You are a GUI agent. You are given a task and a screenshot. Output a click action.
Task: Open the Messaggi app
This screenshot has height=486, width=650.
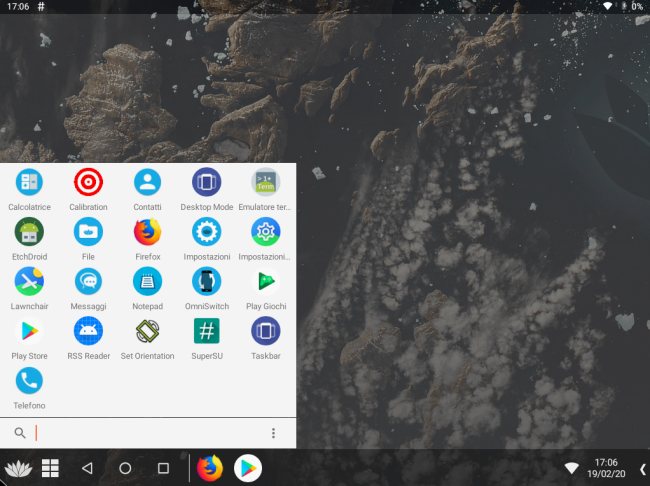[88, 282]
